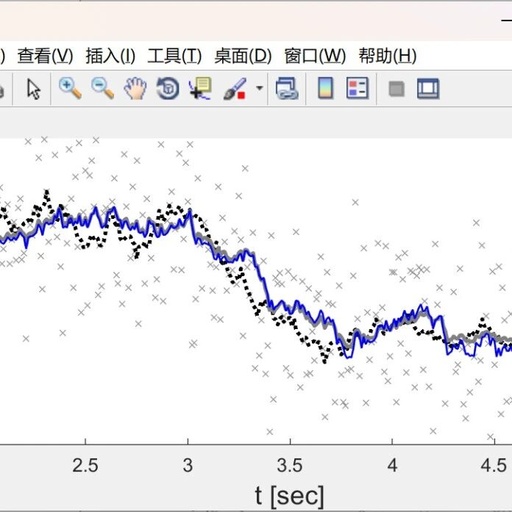The width and height of the screenshot is (512, 512).
Task: Select the Pan hand tool
Action: click(x=135, y=88)
